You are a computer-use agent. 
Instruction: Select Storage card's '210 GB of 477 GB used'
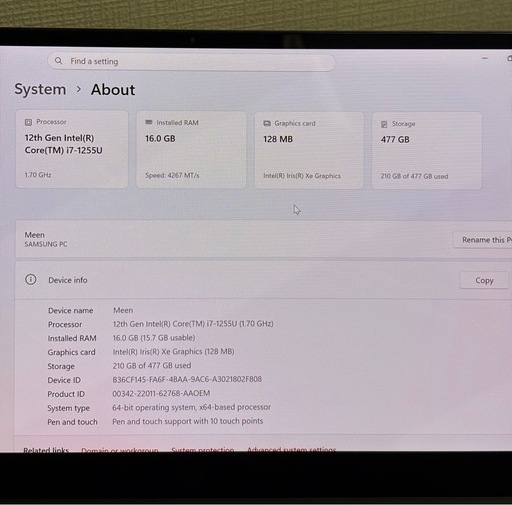pos(414,176)
